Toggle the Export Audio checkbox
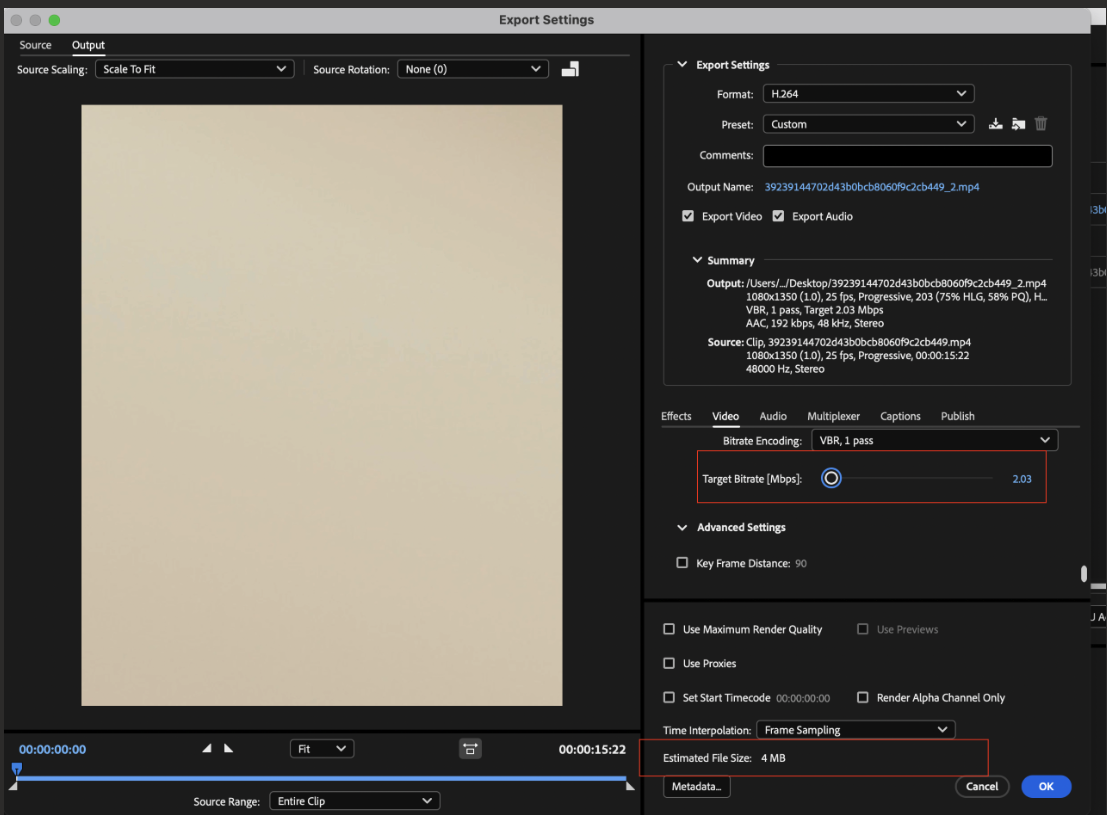 (778, 216)
